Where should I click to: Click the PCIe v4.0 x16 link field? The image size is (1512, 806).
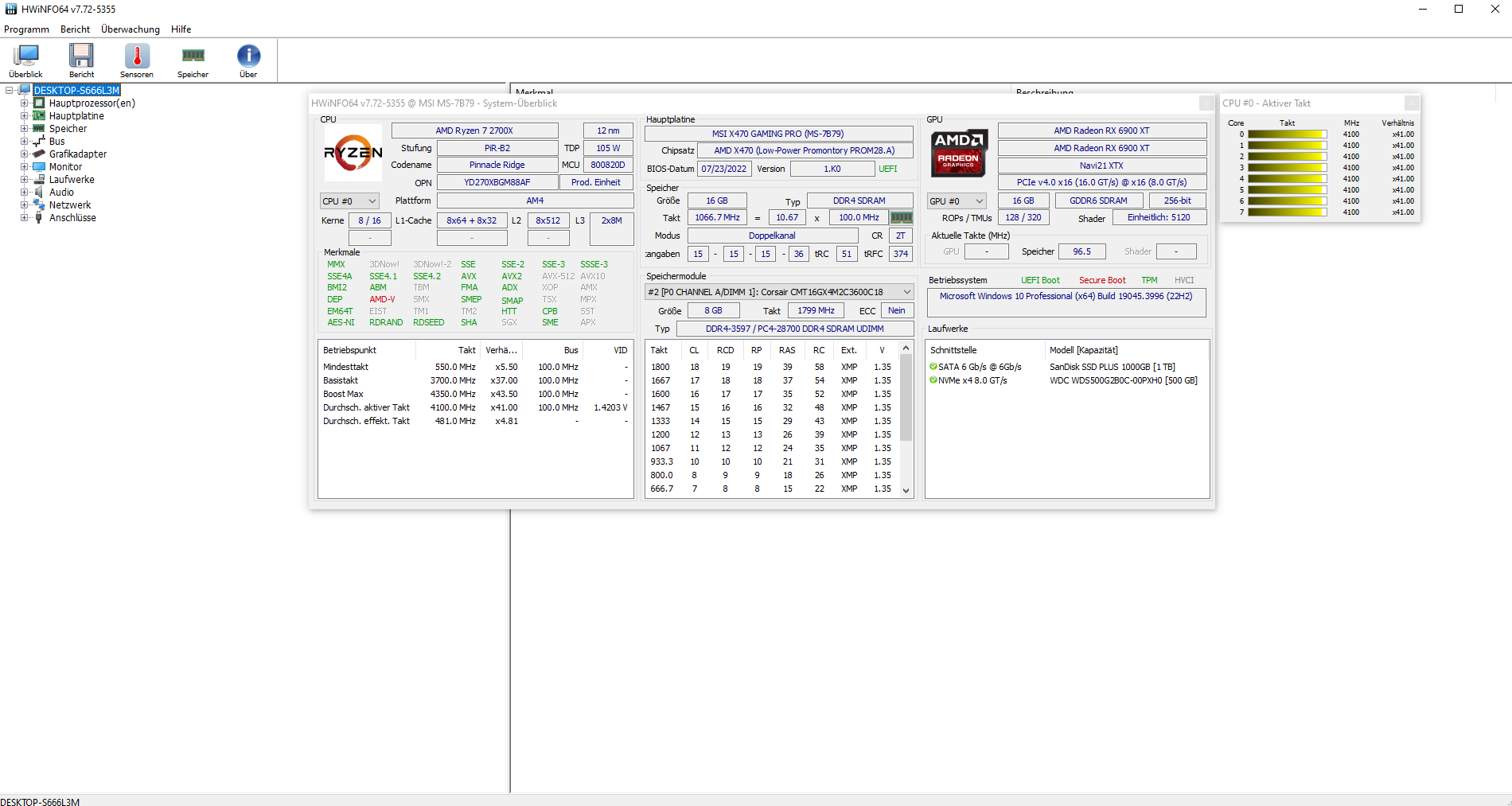click(1102, 182)
